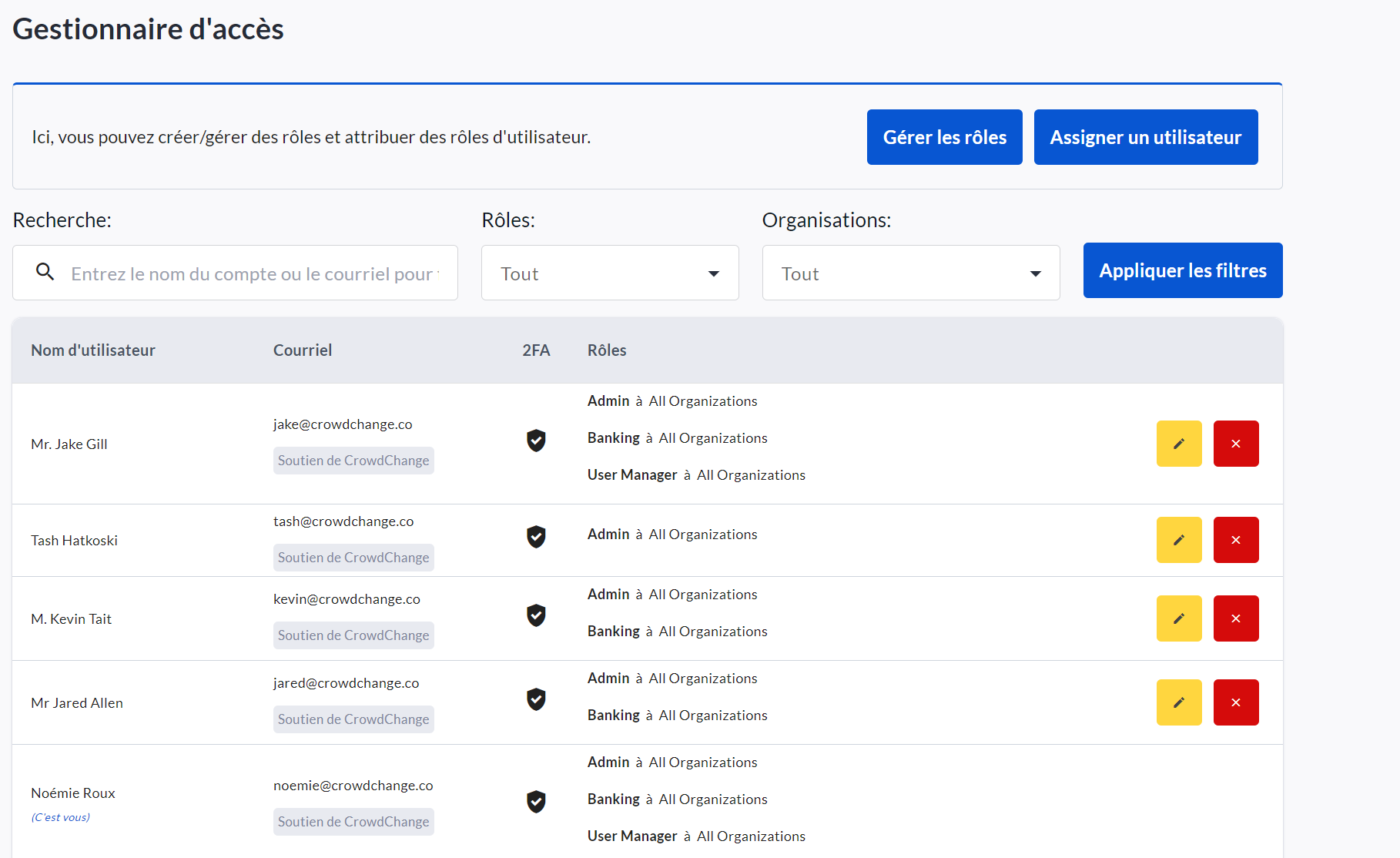Click the Courriel column header
The height and width of the screenshot is (858, 1400).
pos(303,350)
